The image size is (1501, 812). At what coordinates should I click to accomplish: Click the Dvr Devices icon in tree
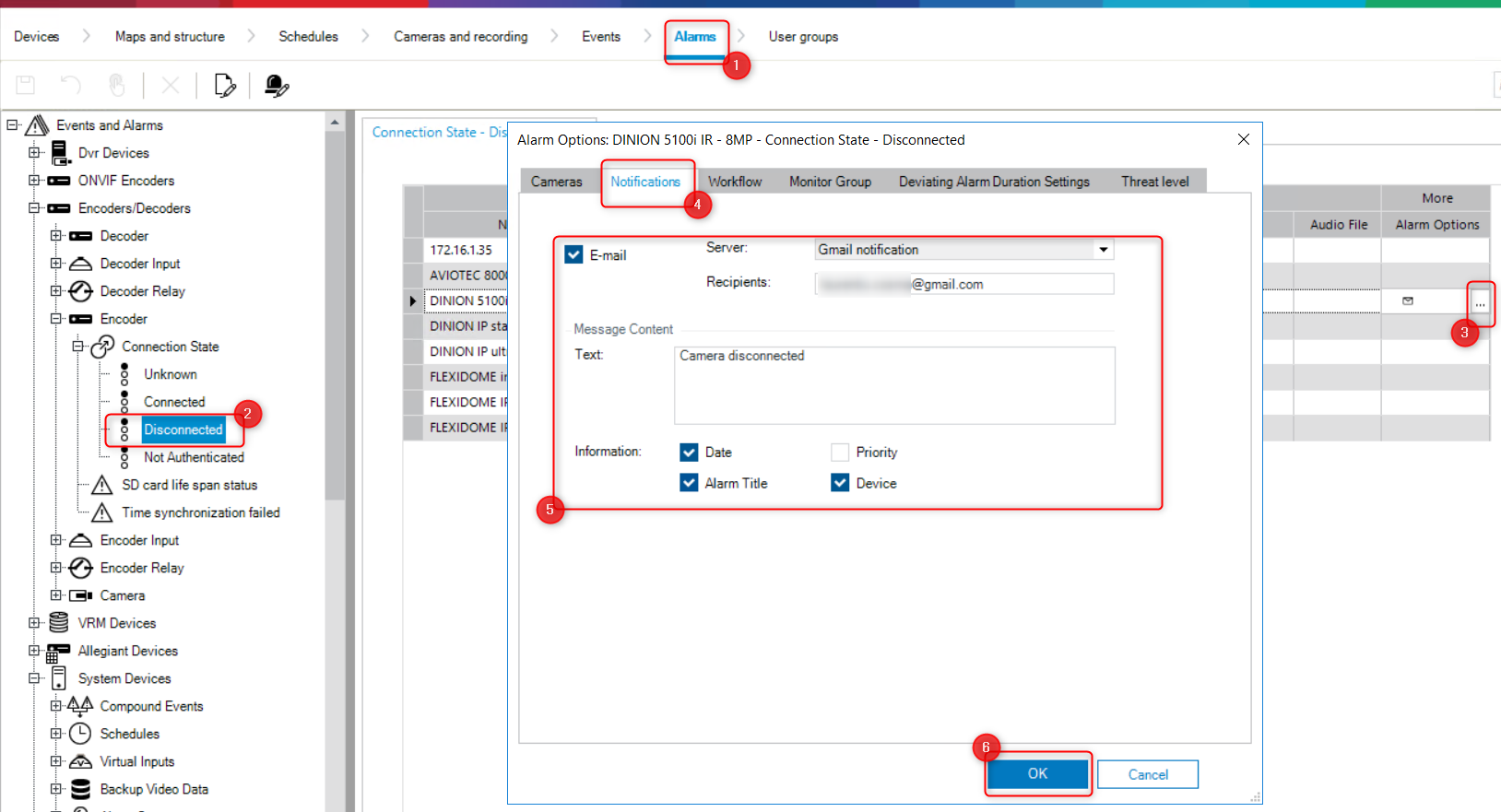pos(60,153)
